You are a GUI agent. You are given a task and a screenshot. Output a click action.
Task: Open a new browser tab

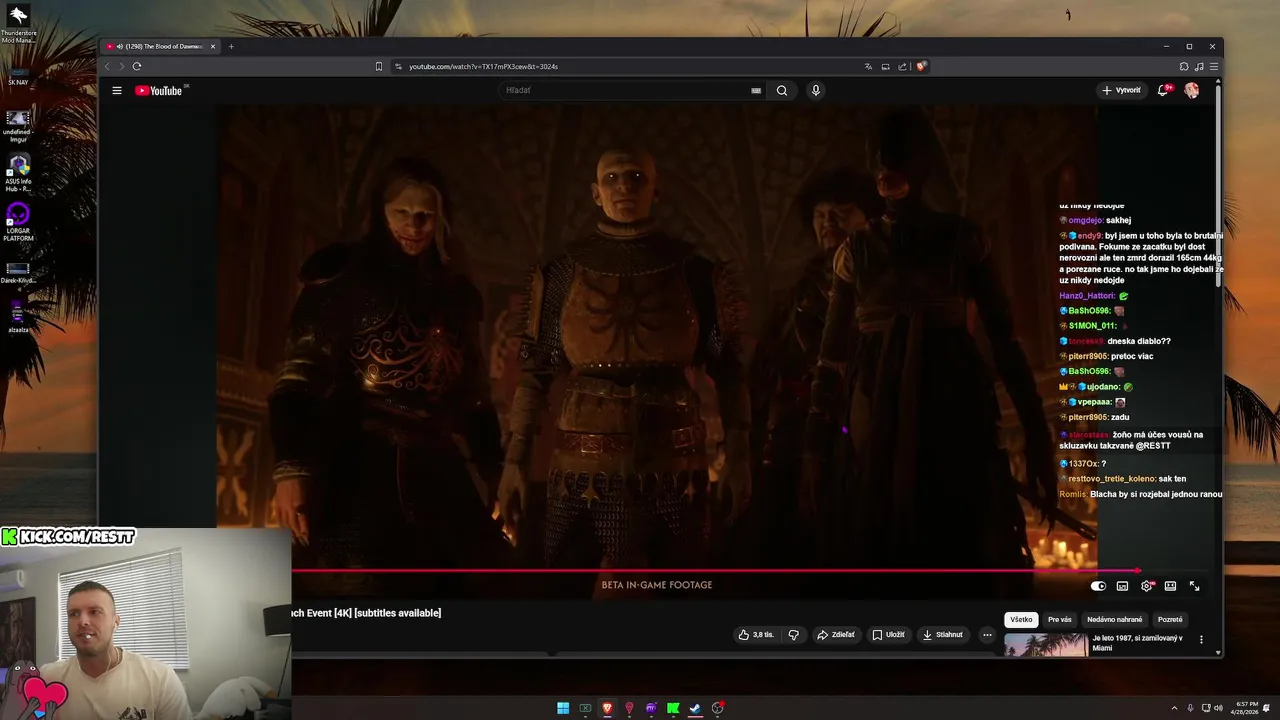click(x=231, y=46)
